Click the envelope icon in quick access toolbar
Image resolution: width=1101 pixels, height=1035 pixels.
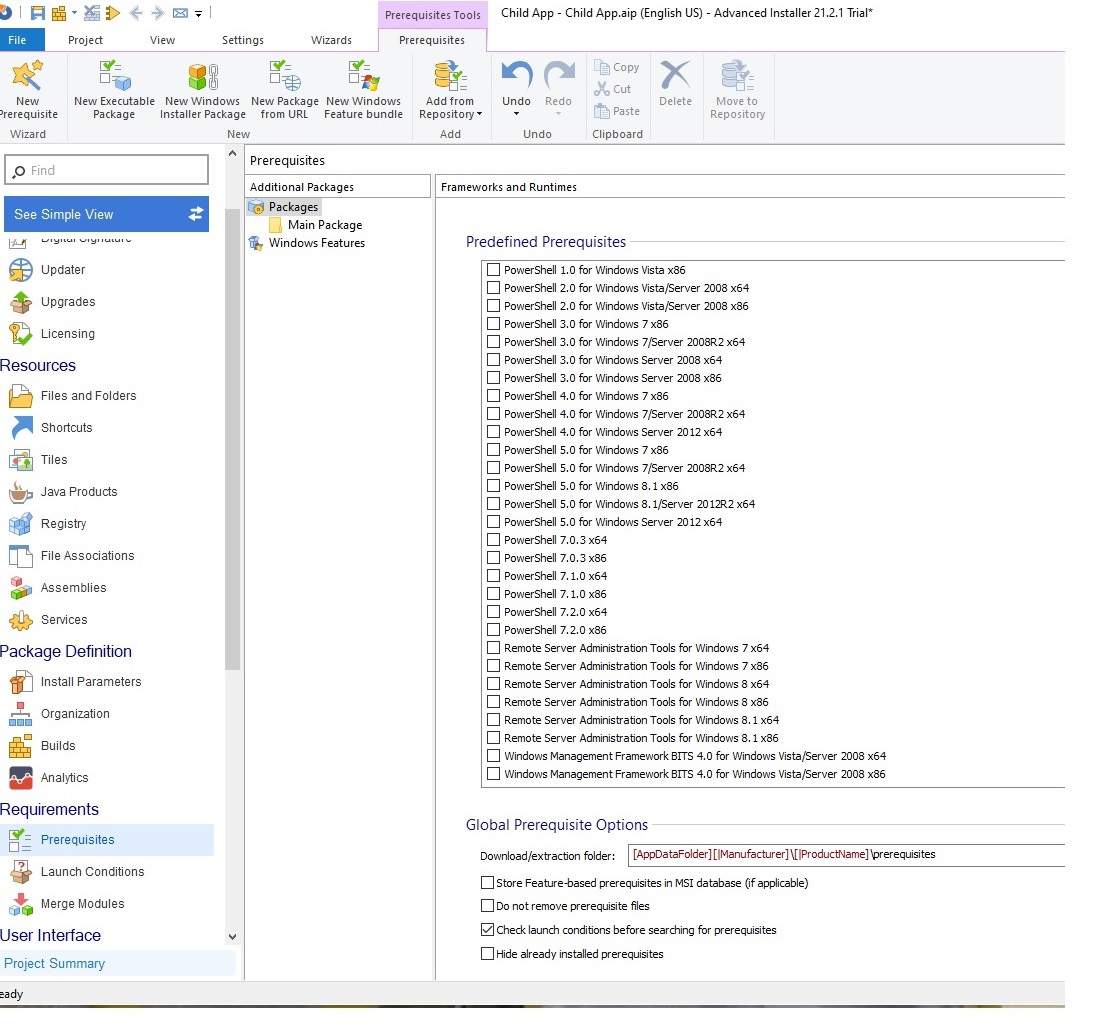click(180, 13)
